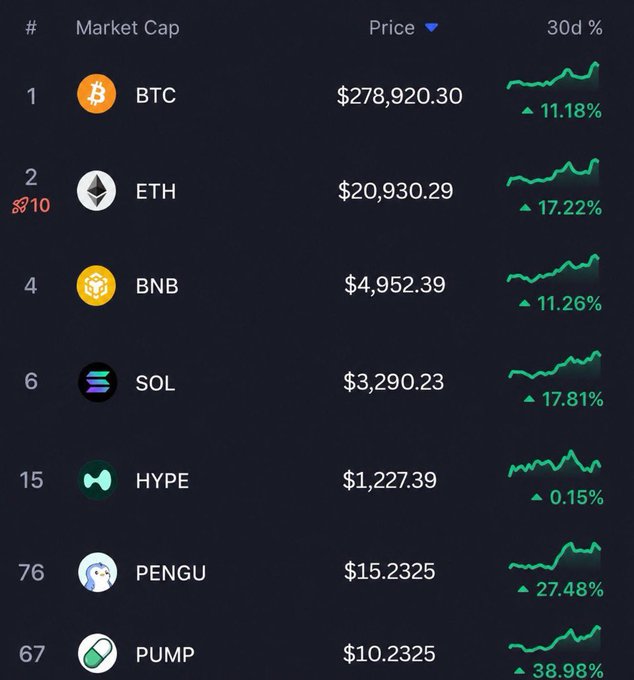Open the SOL coin name link
The height and width of the screenshot is (680, 634).
point(155,383)
